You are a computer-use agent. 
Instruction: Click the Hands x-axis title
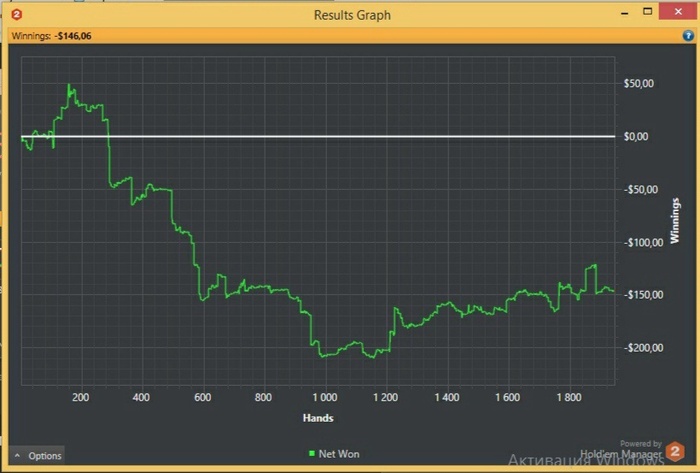pos(318,418)
